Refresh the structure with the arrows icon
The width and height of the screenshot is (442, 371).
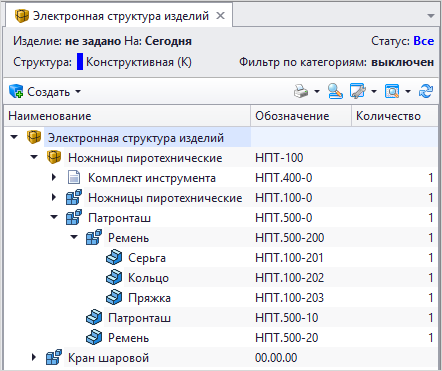click(426, 91)
